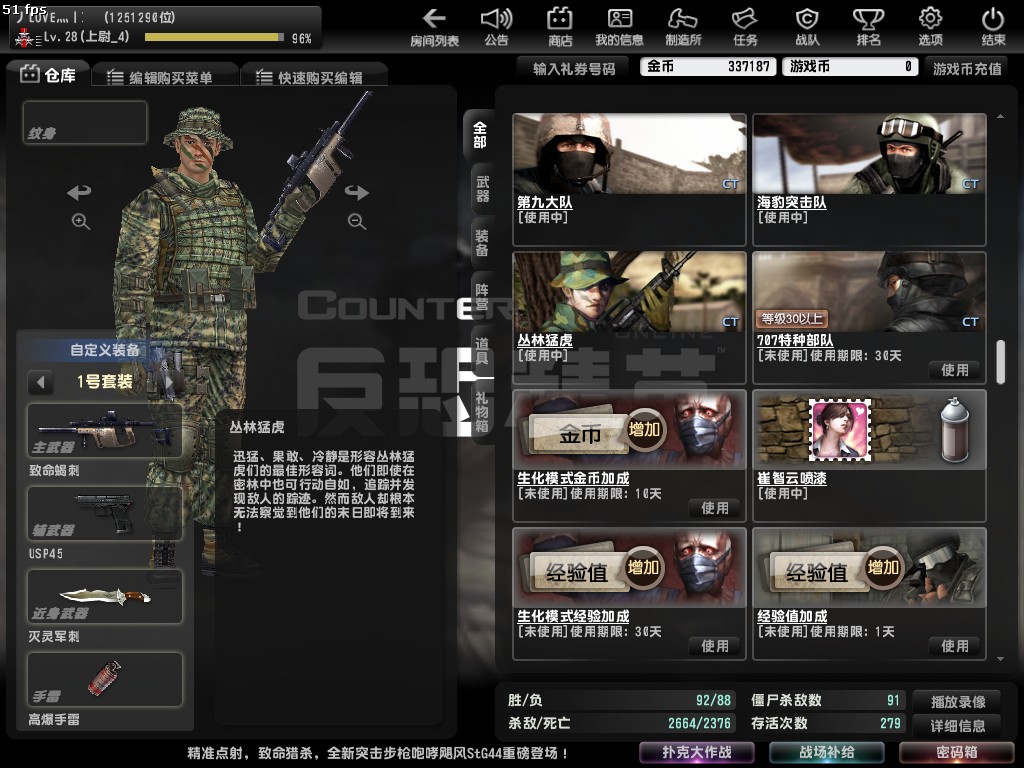Select melee weapon slot 灭灵军刺
This screenshot has width=1024, height=768.
point(104,596)
